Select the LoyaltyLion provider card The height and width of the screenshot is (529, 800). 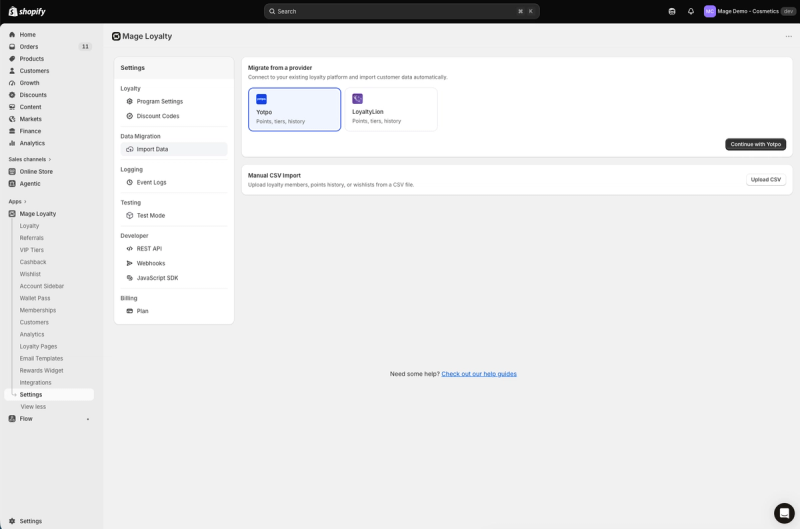tap(391, 110)
